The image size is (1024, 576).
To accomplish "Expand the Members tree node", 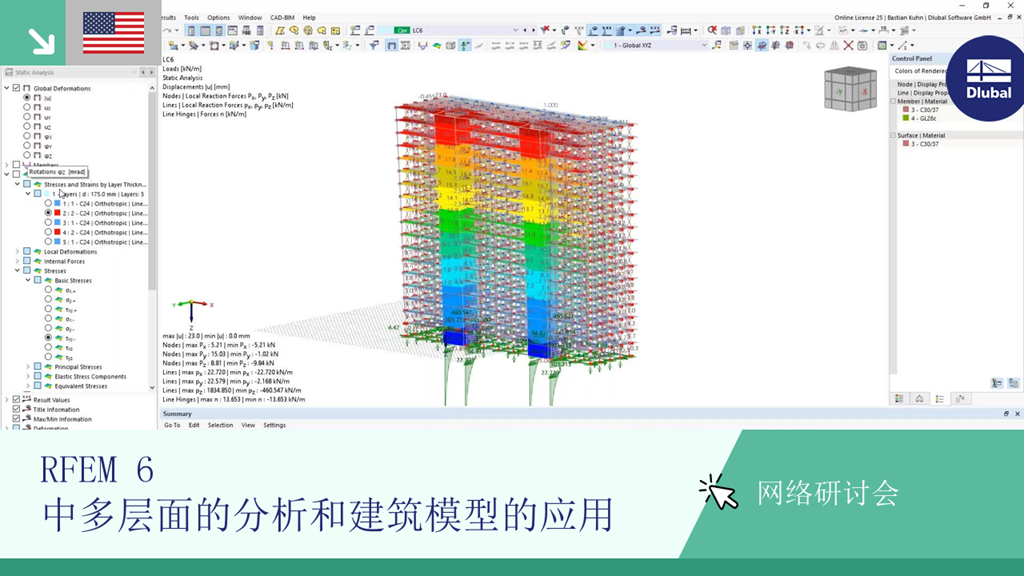I will point(7,165).
